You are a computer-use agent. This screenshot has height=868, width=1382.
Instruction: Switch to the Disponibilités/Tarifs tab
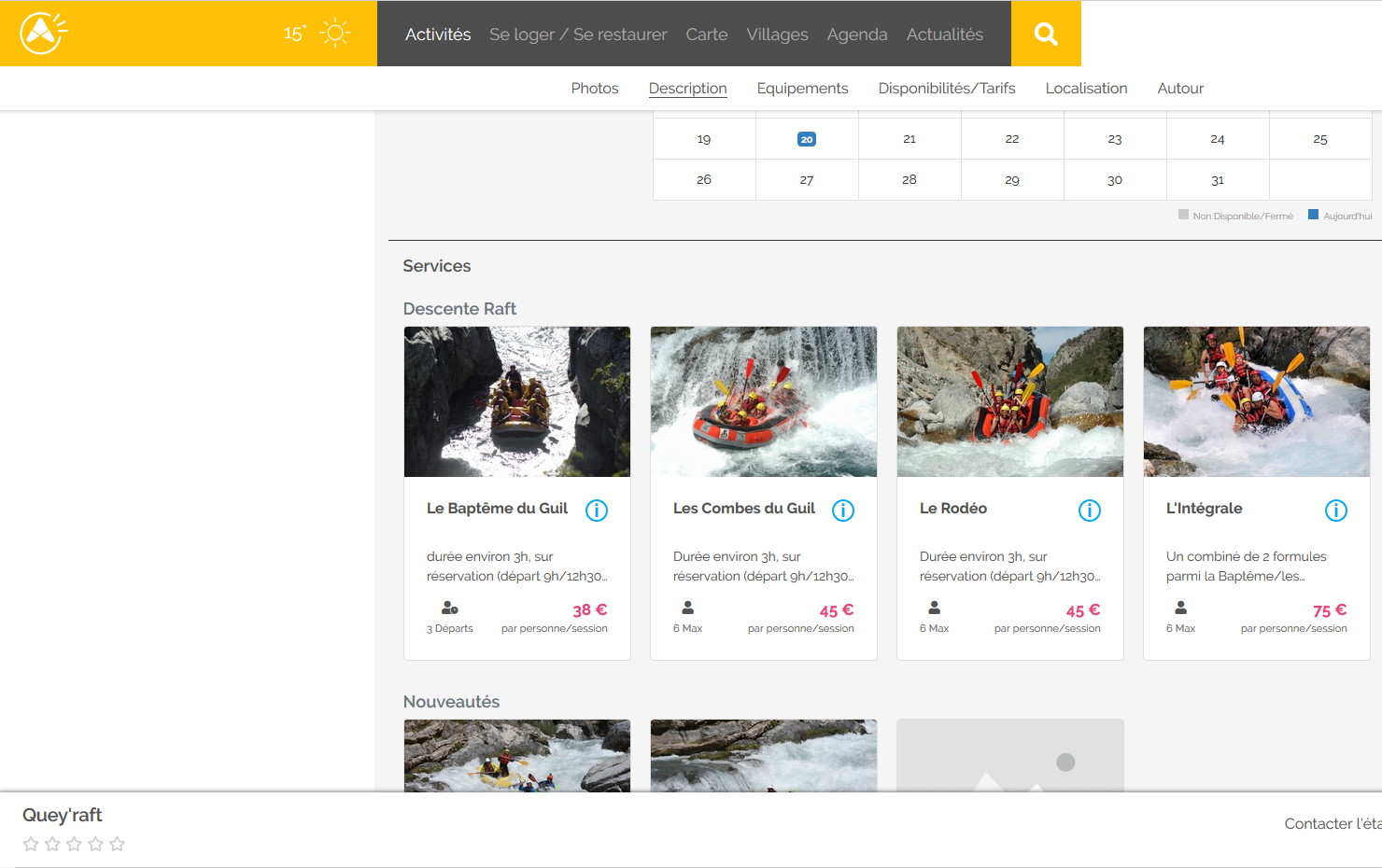pos(947,88)
